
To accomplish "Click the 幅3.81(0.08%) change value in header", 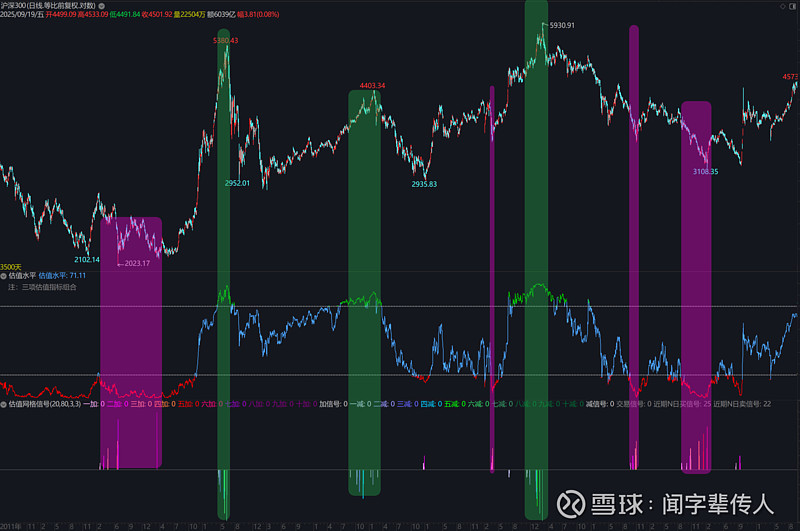I will [258, 14].
